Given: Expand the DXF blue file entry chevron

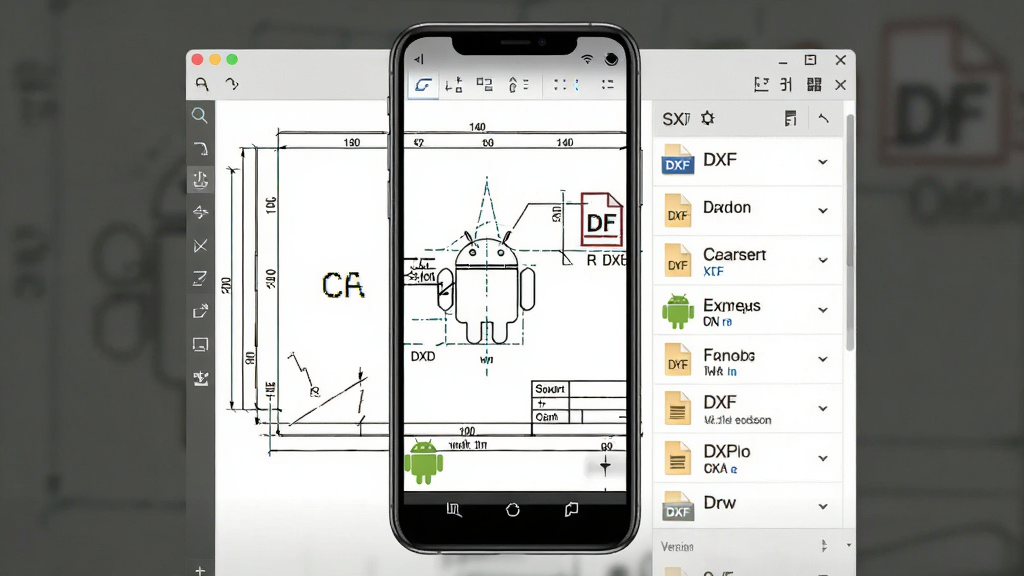Looking at the screenshot, I should click(x=823, y=161).
